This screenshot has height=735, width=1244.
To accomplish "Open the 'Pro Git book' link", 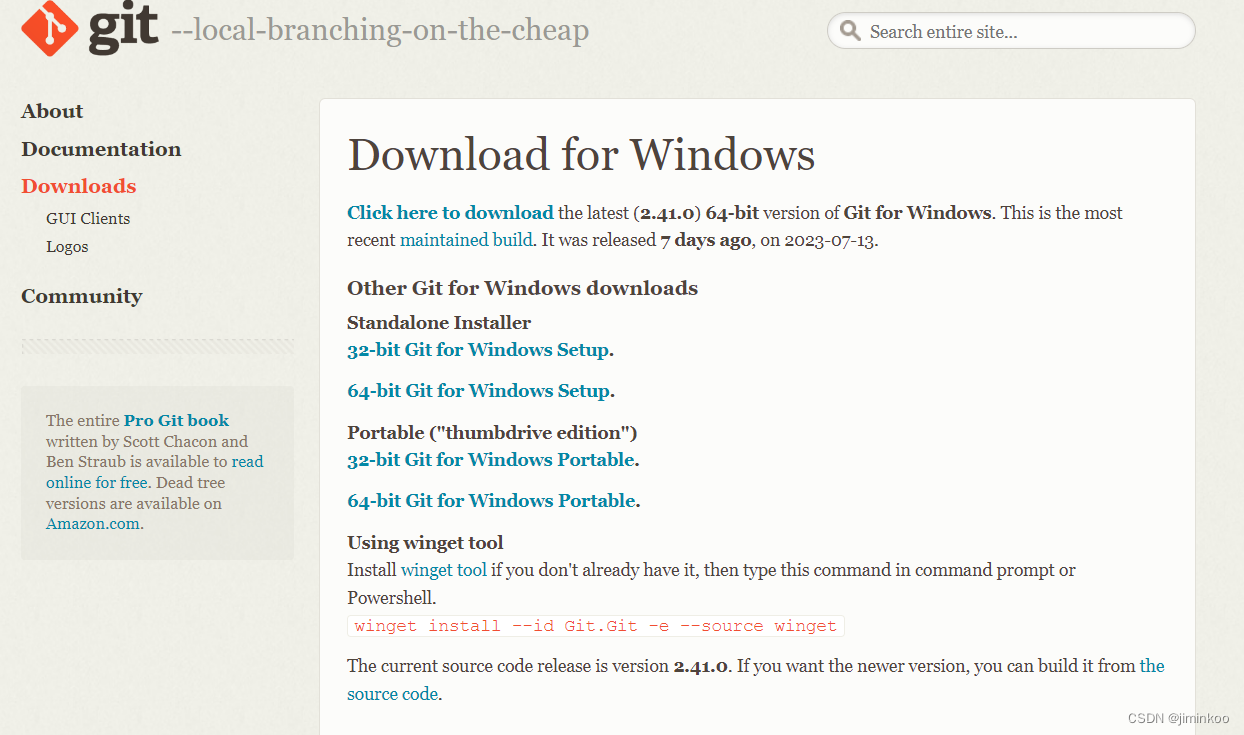I will click(x=176, y=420).
